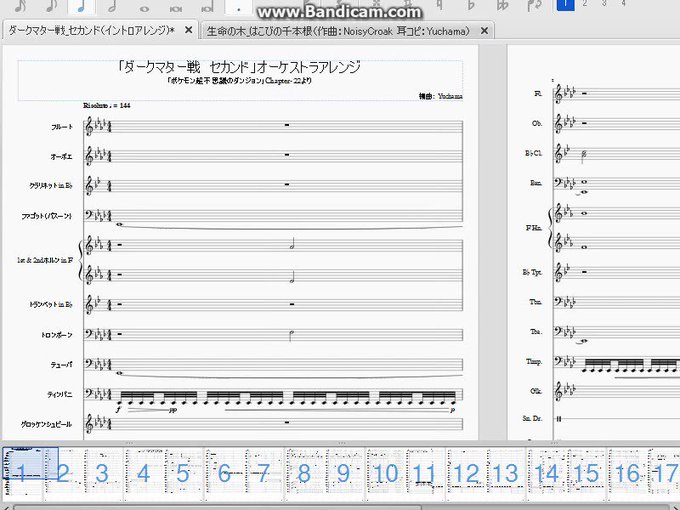Jump to page 1 in the navigator
This screenshot has height=510, width=680.
point(22,473)
